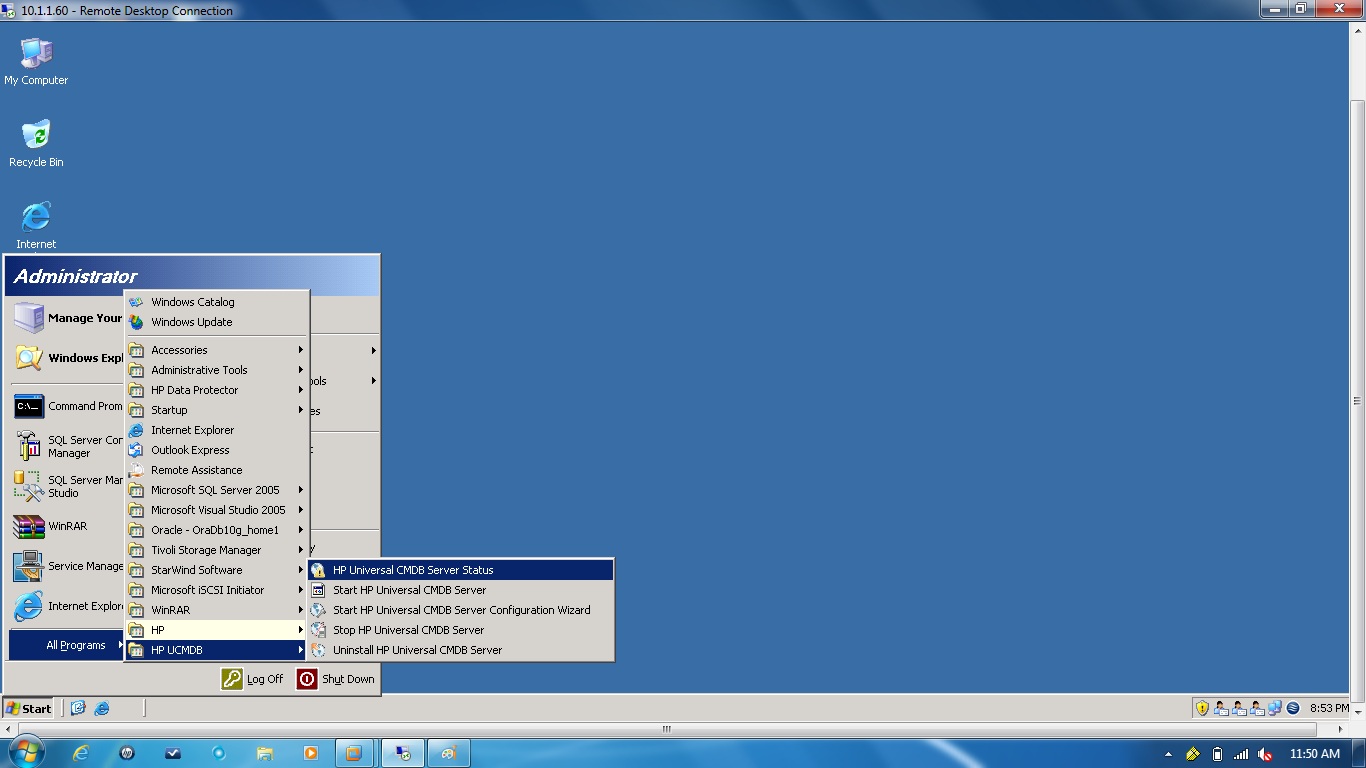
Task: Click the show hidden icons arrow in the taskbar
Action: [1168, 754]
